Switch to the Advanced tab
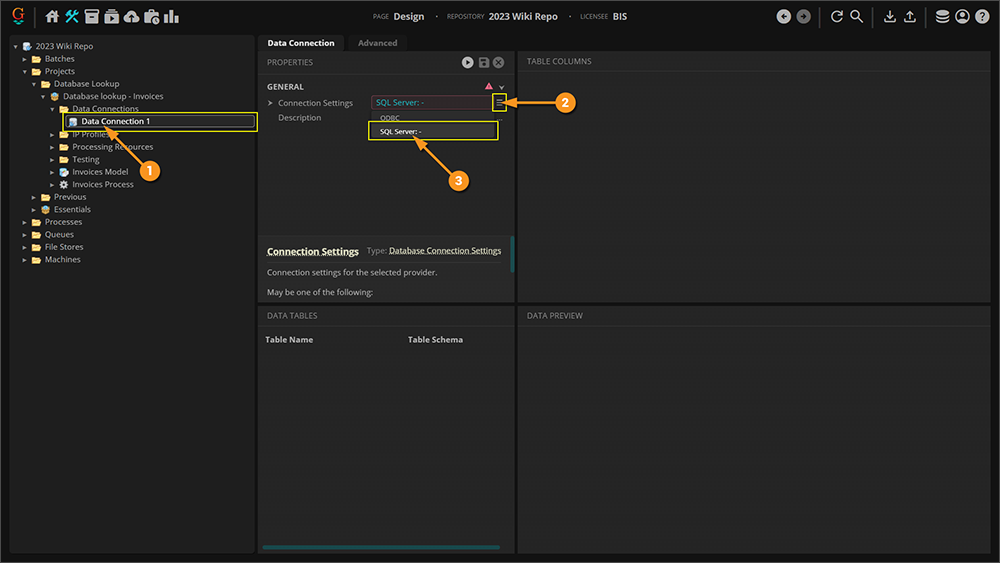 377,43
